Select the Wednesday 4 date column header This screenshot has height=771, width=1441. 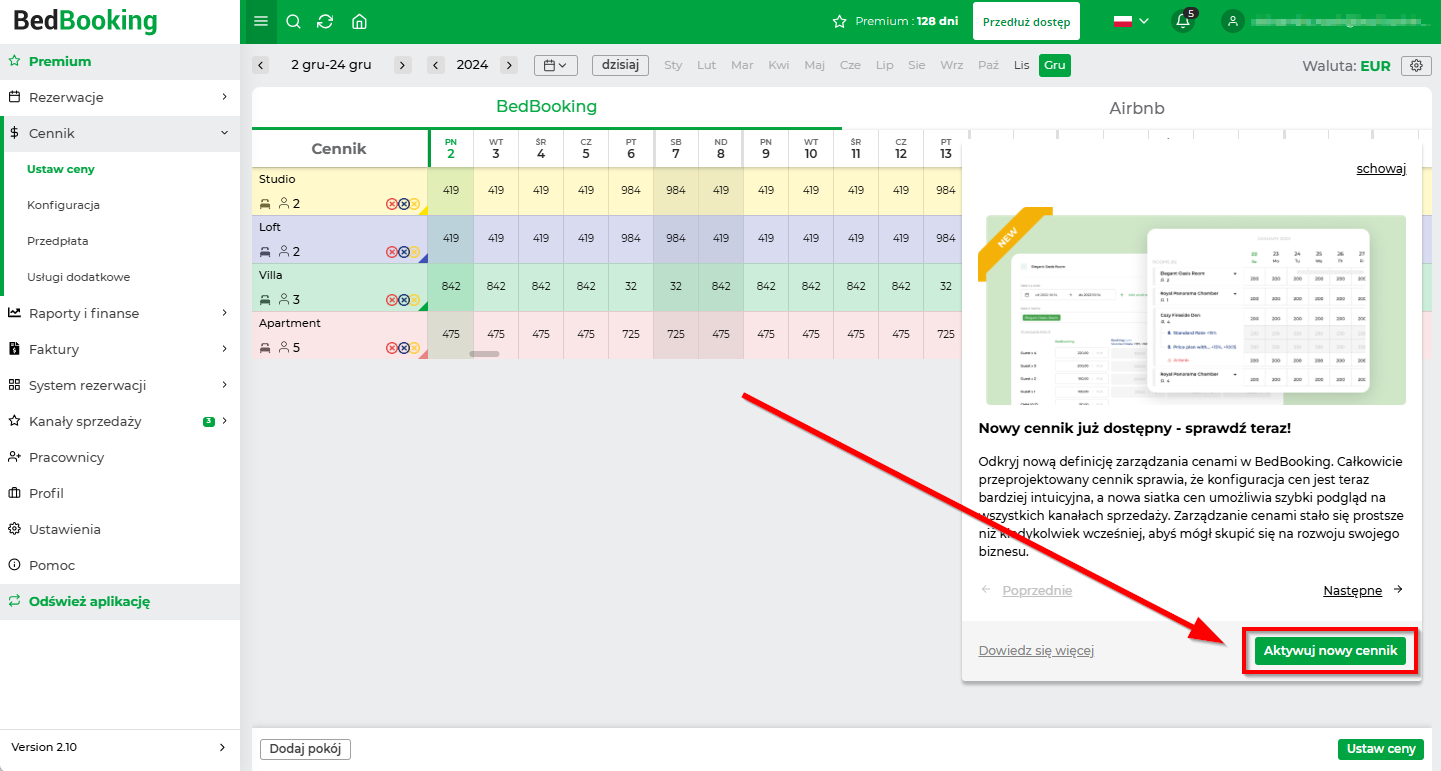(x=541, y=148)
